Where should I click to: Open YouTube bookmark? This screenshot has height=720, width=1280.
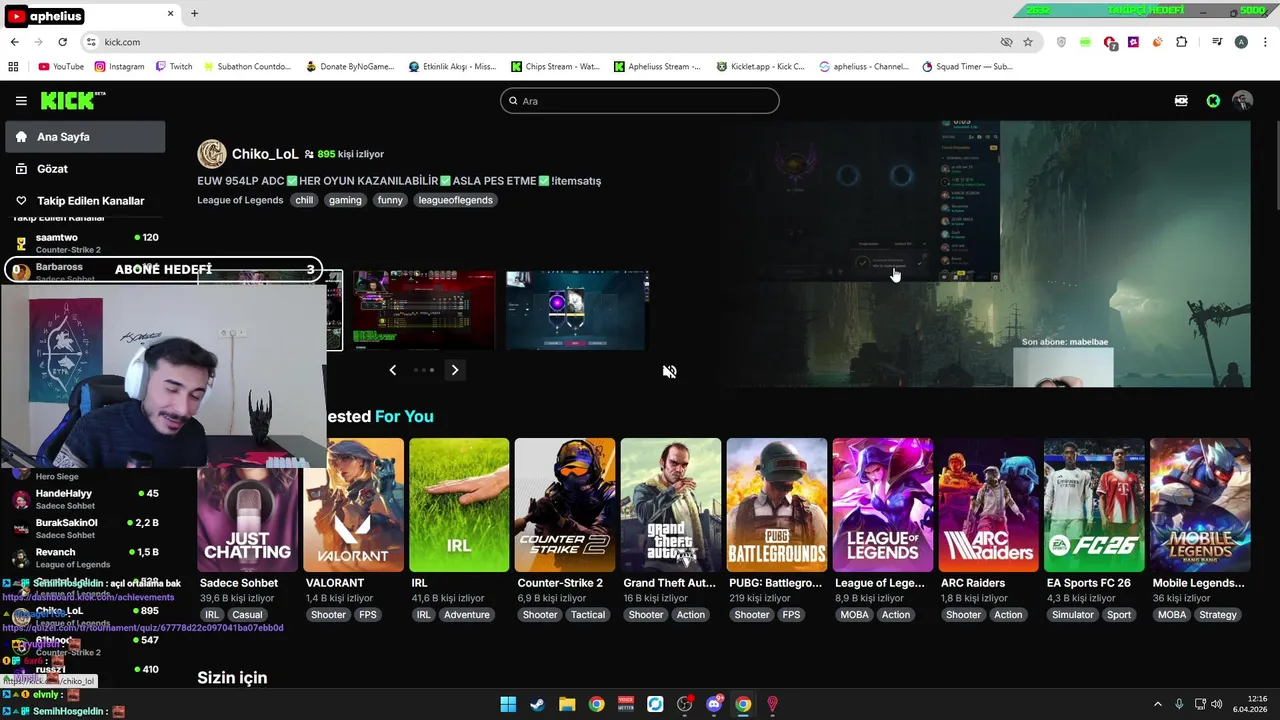[x=61, y=66]
